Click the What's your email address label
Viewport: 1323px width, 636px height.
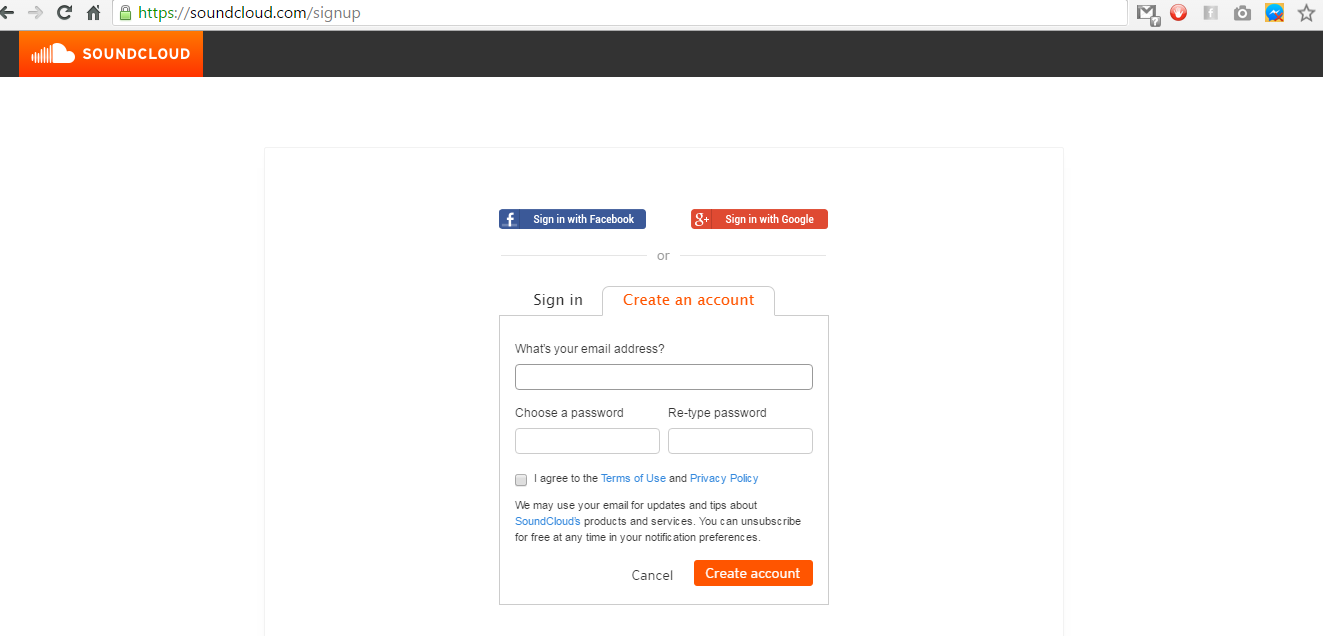(x=590, y=349)
